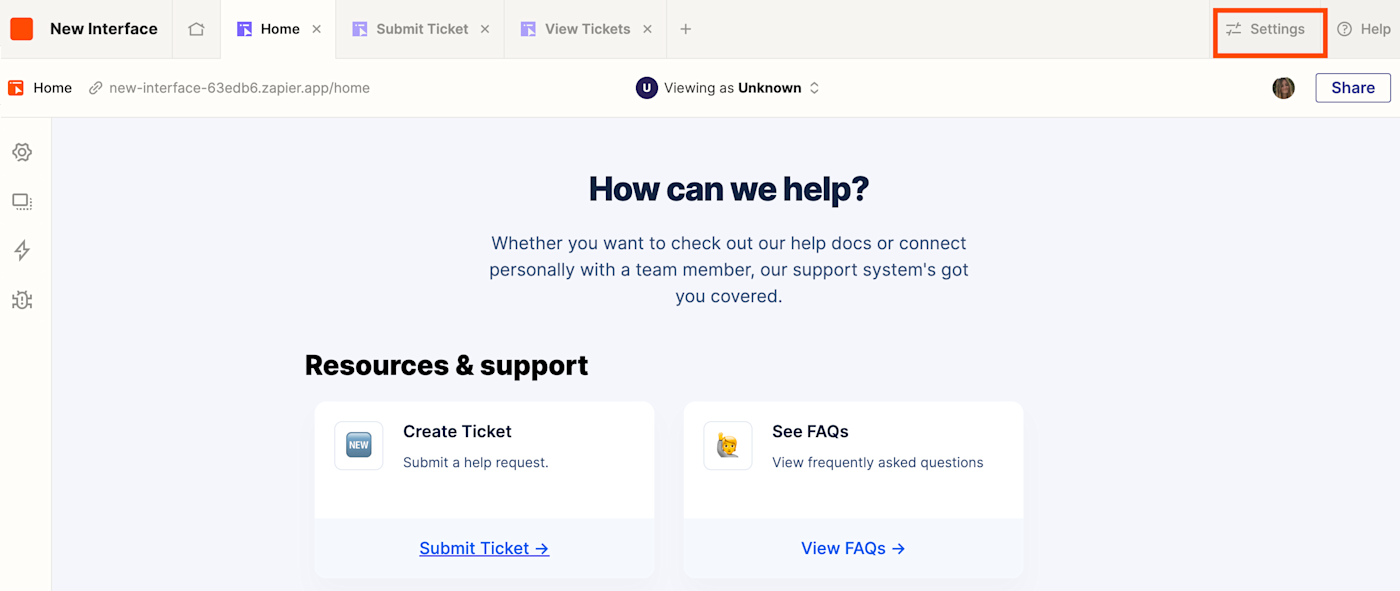This screenshot has height=591, width=1400.
Task: Click the orange Zapier logo square
Action: click(x=22, y=29)
